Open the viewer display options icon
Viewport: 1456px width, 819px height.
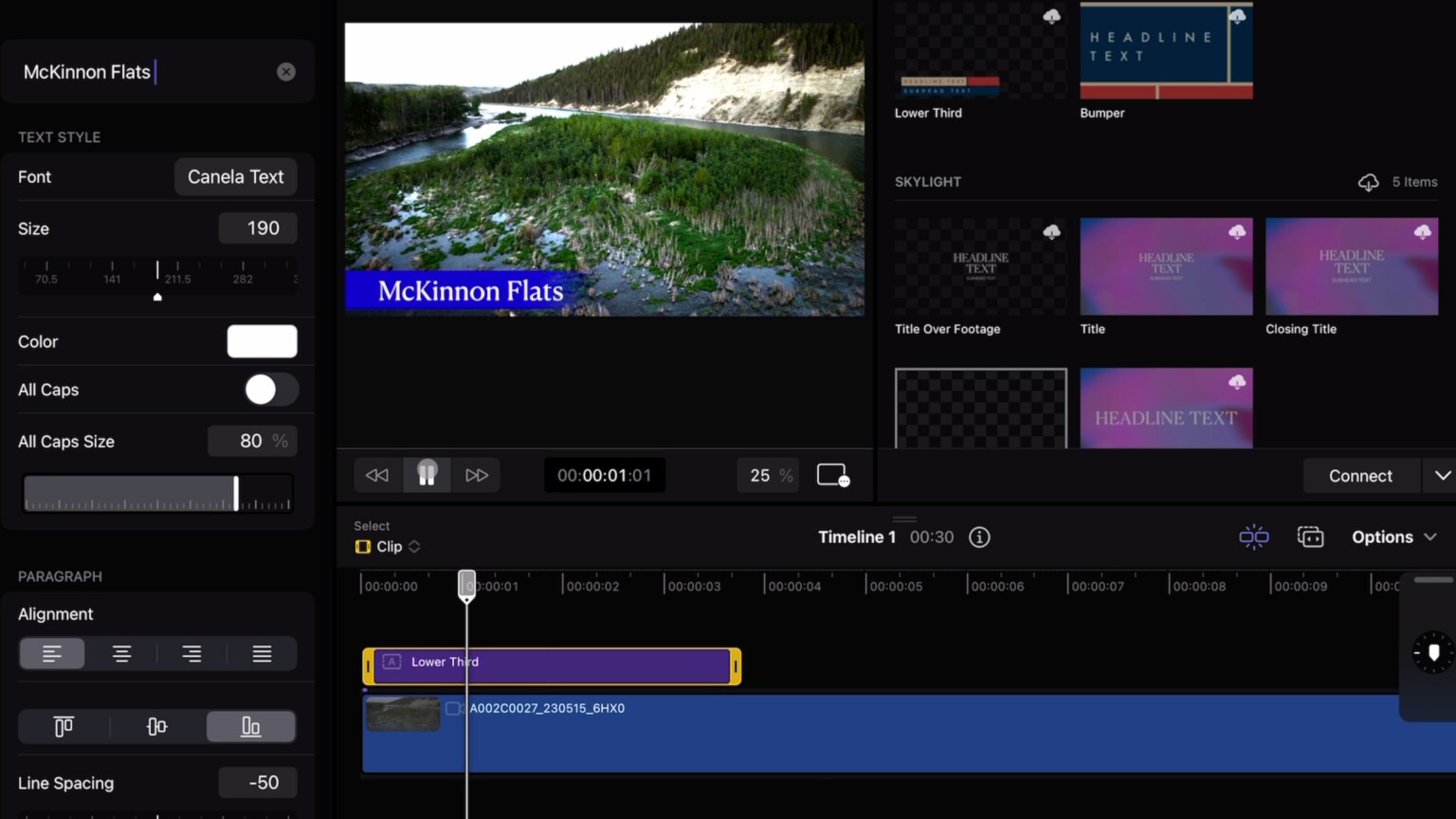833,475
